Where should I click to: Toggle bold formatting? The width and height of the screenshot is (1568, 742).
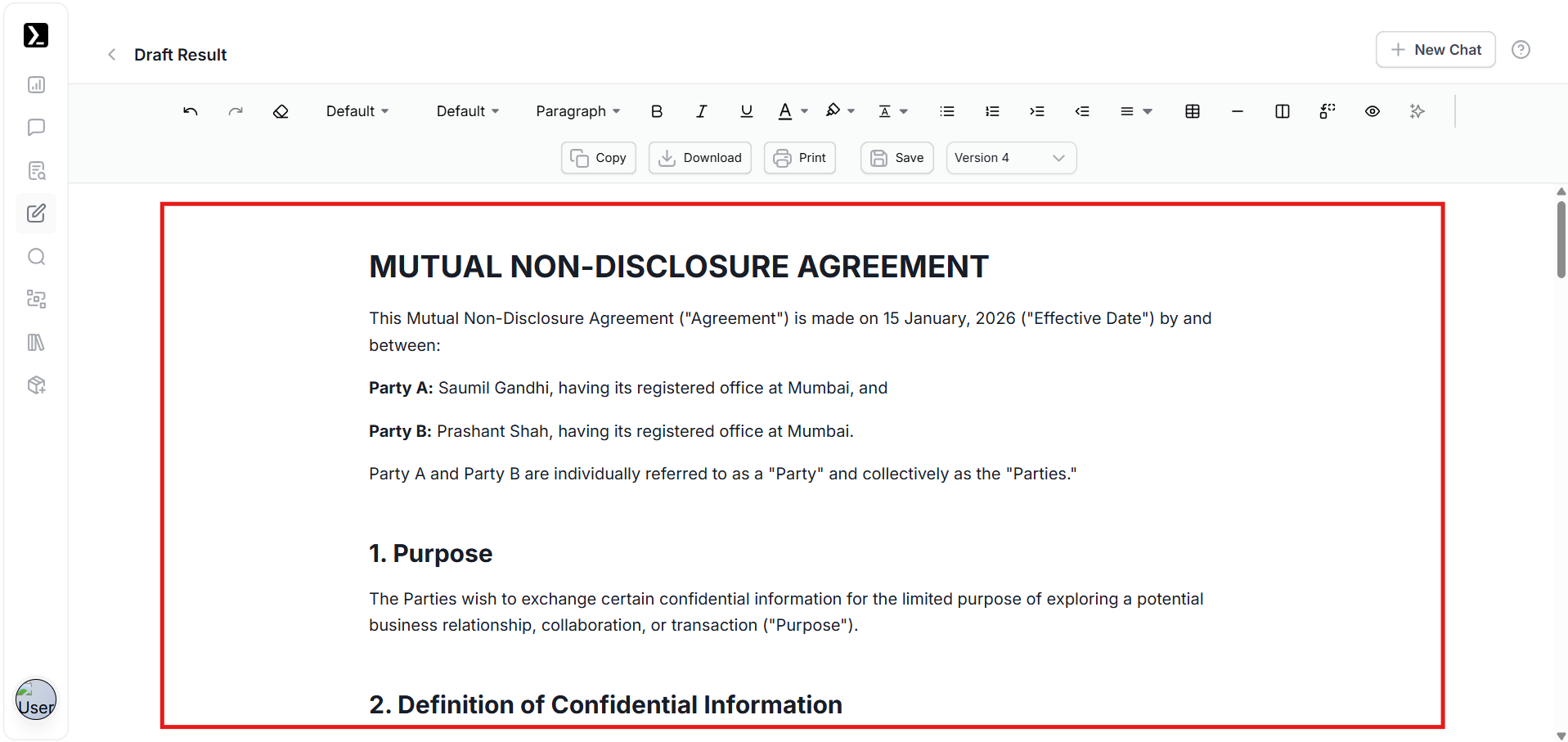pyautogui.click(x=656, y=111)
